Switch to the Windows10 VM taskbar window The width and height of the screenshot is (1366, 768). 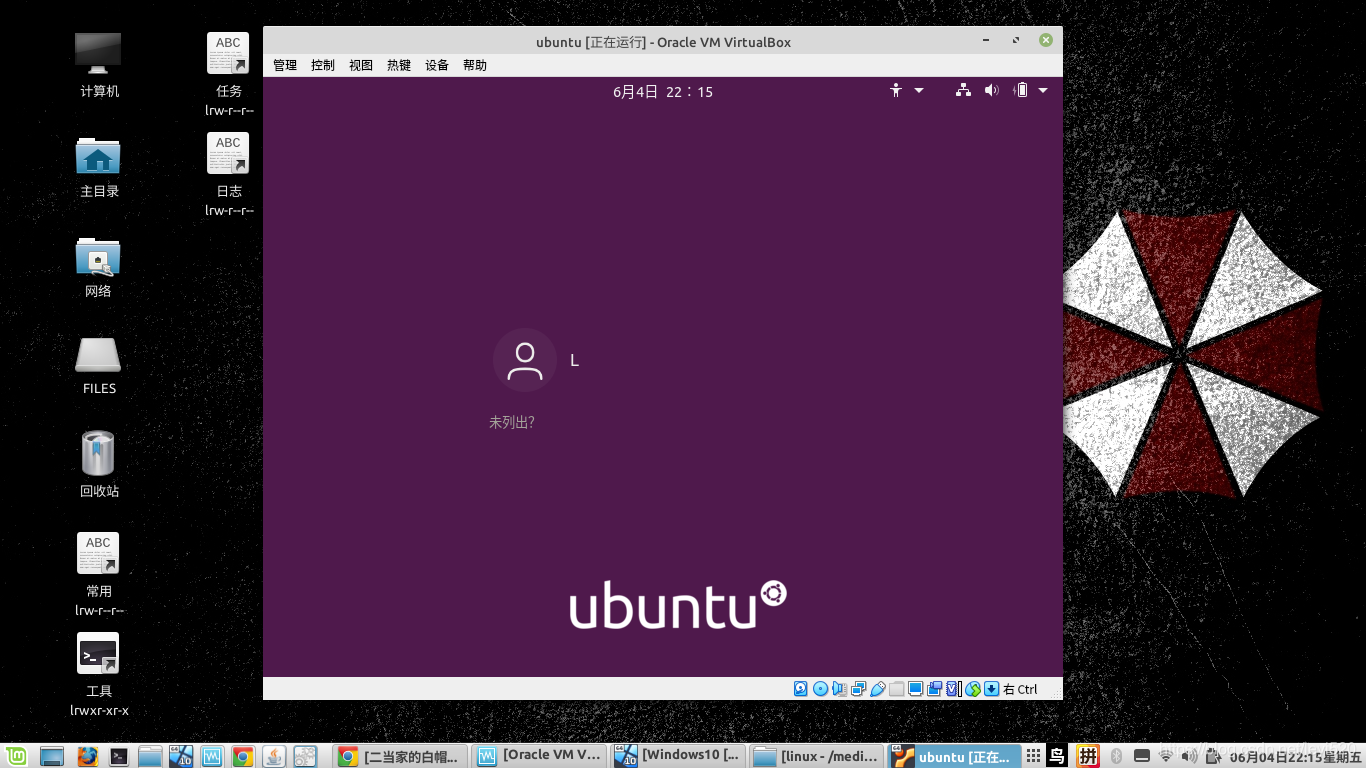(x=678, y=756)
